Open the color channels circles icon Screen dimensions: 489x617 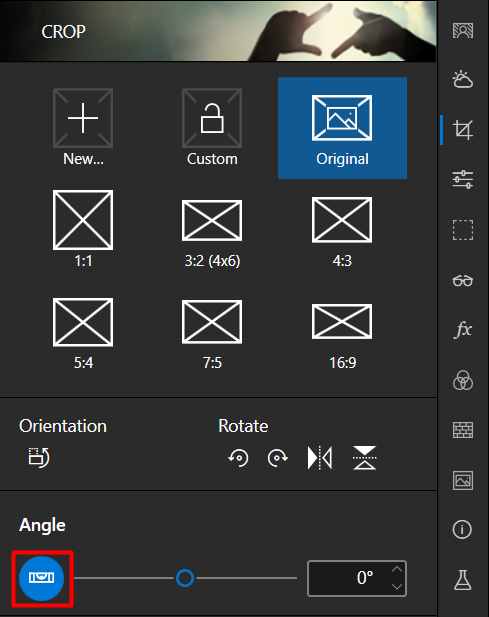463,380
